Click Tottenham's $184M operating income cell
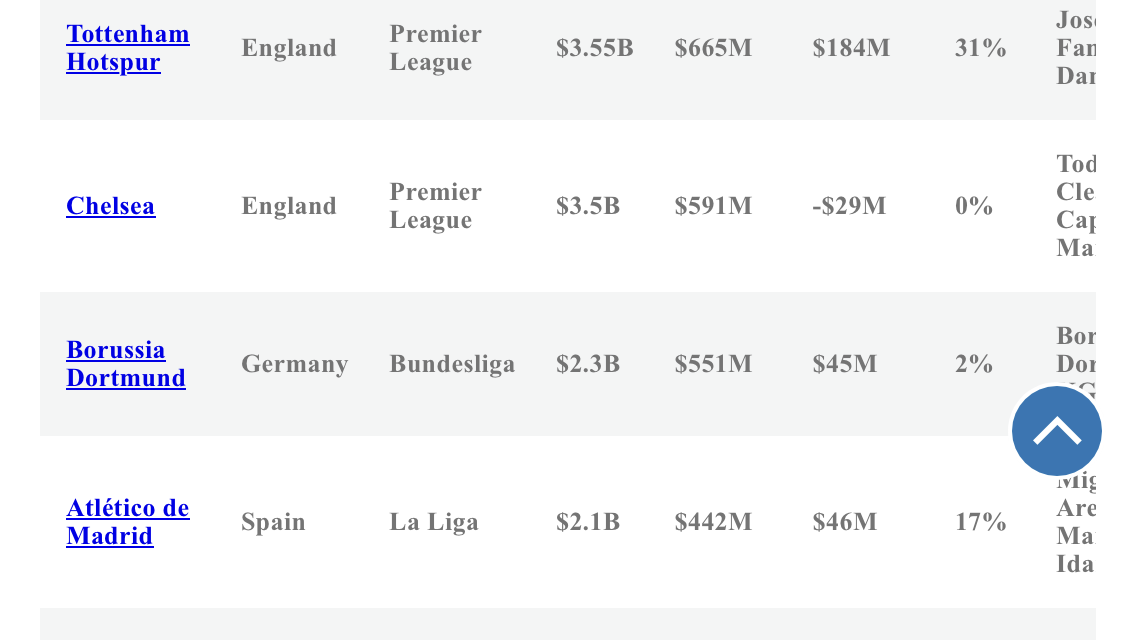 [x=851, y=48]
